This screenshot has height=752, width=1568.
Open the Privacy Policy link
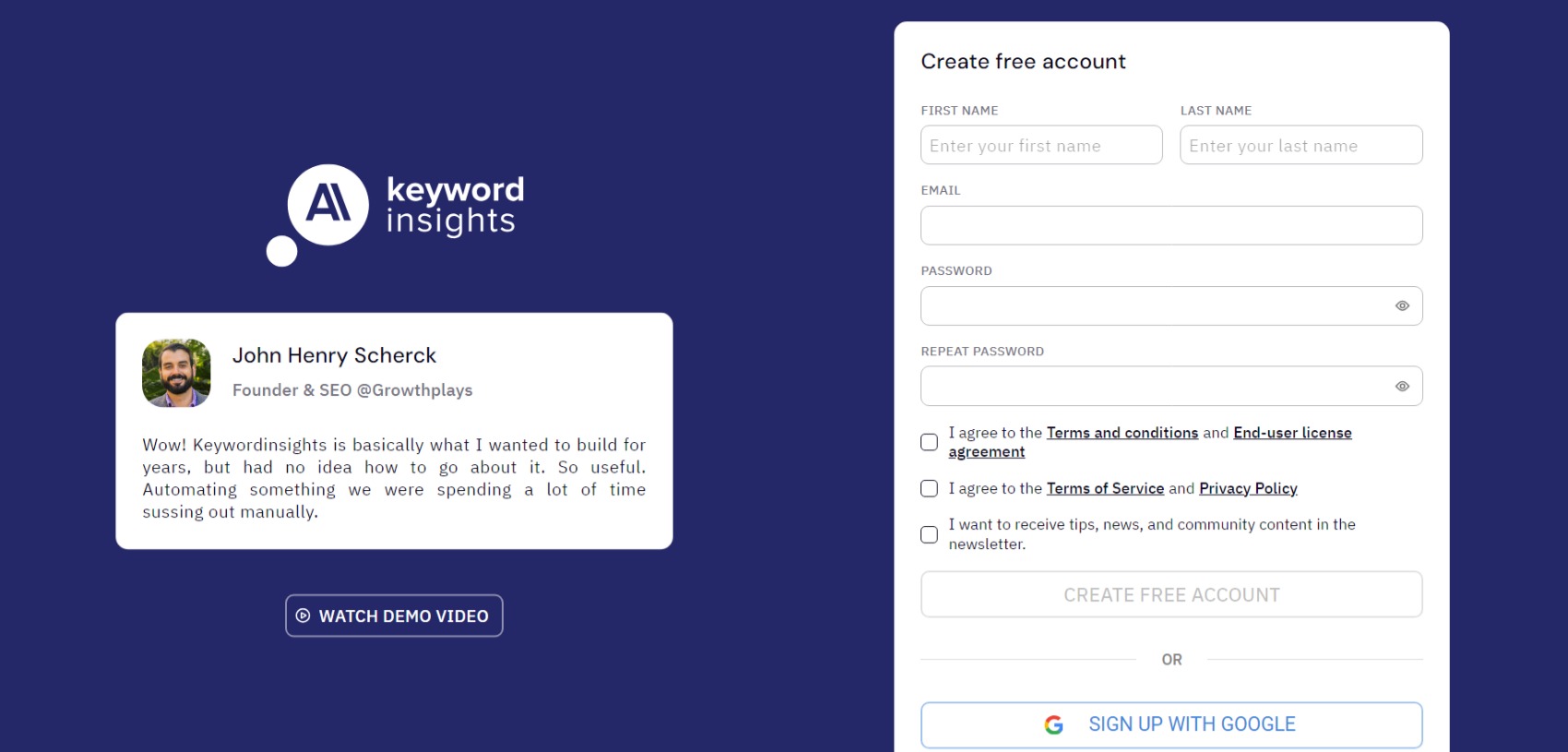click(x=1247, y=488)
